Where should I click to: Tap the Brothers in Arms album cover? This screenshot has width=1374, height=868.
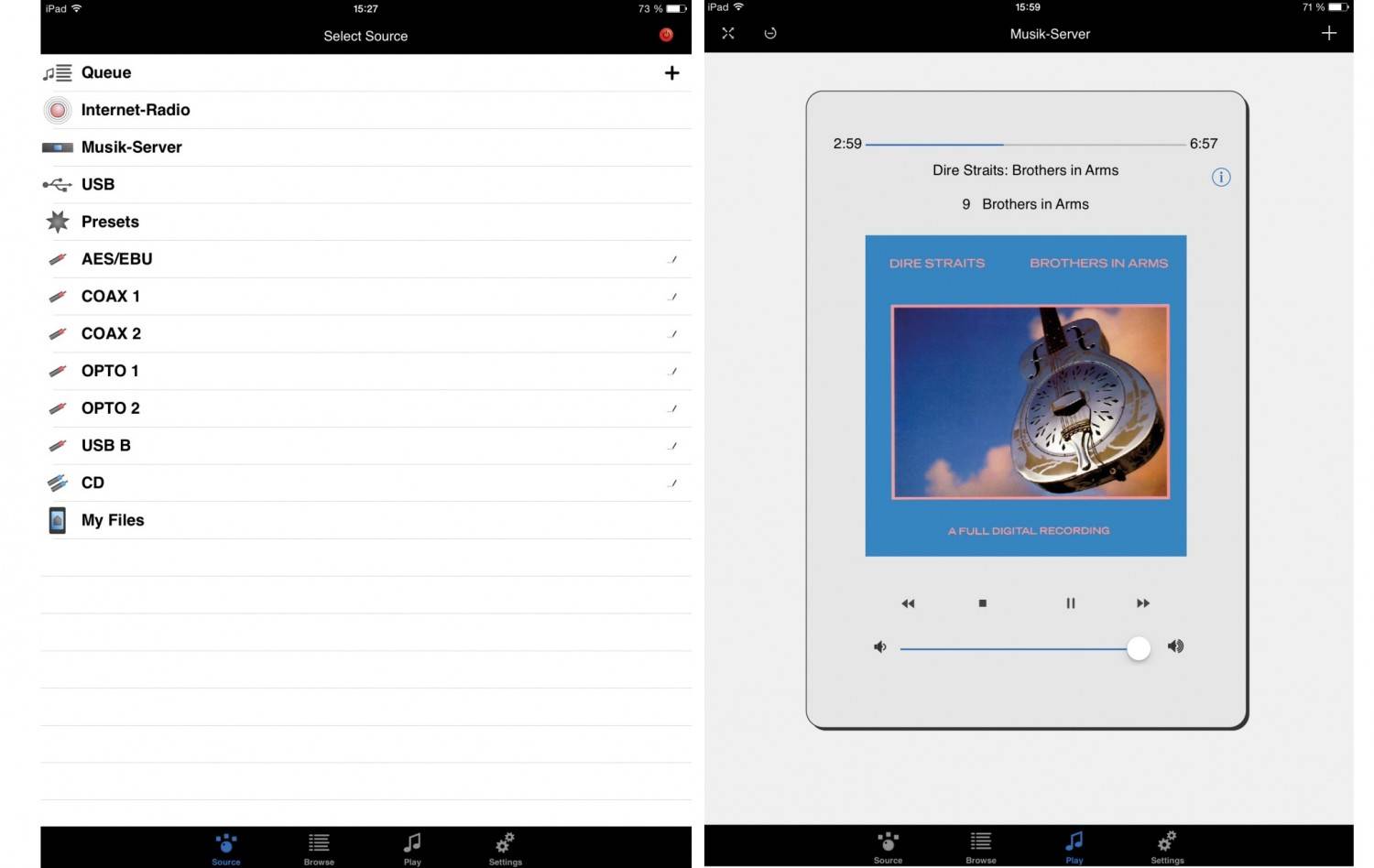1026,396
